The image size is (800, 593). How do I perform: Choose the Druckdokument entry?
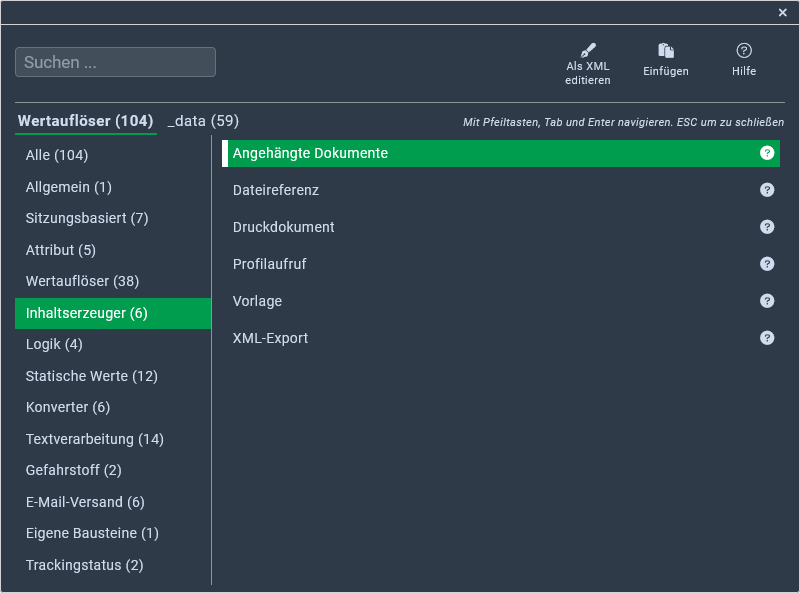pos(283,227)
